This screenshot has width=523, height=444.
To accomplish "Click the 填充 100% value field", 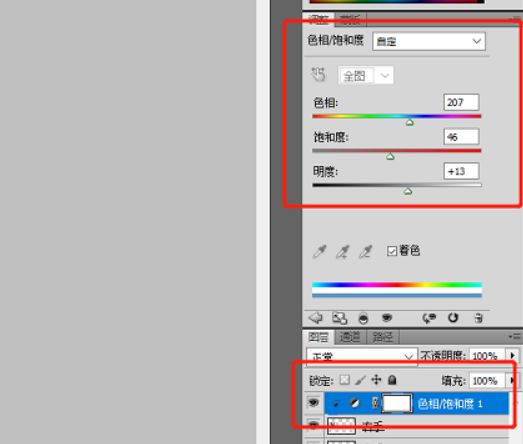I will tap(487, 380).
